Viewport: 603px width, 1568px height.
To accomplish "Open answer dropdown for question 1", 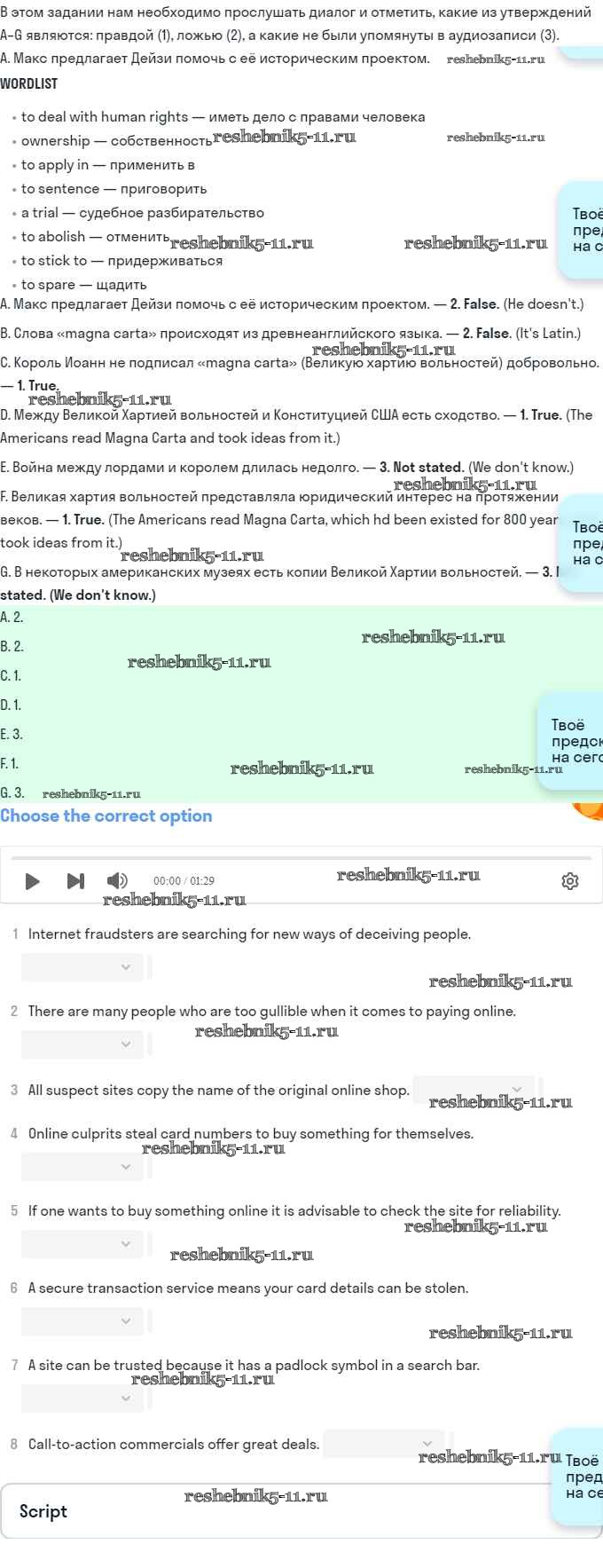I will (x=82, y=967).
